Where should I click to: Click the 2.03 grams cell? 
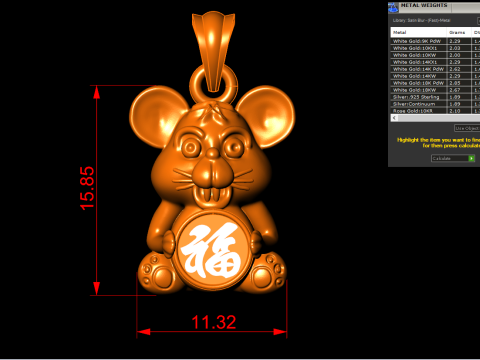point(459,48)
